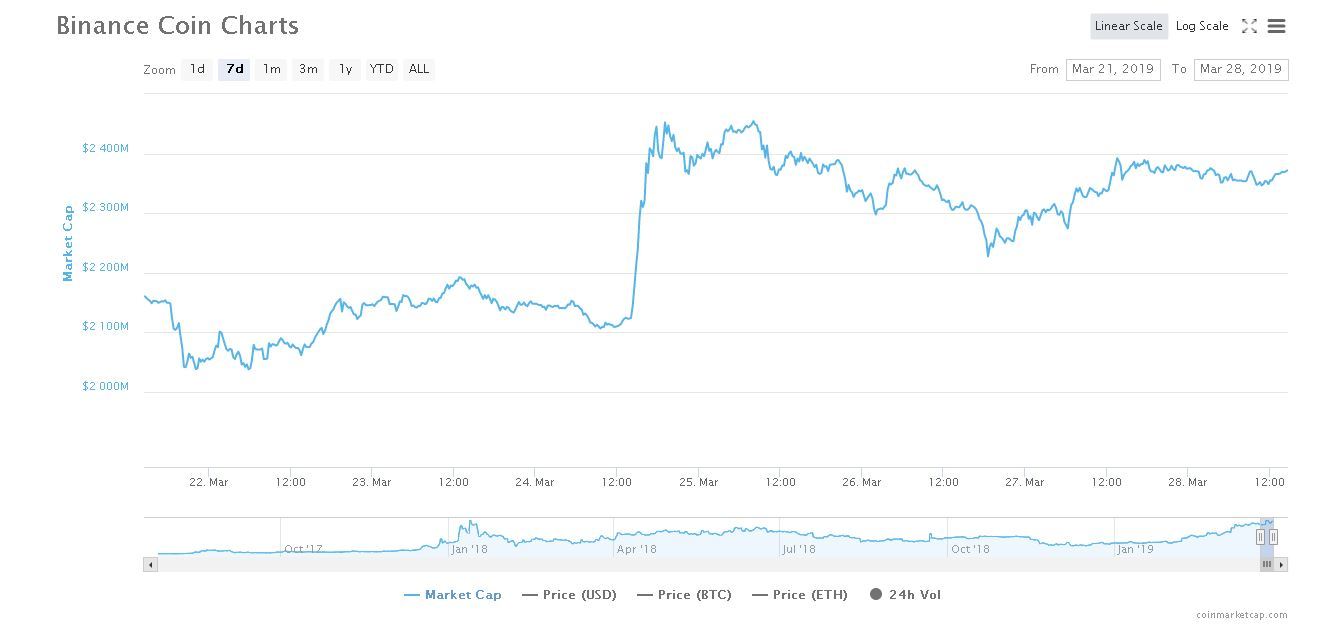
Task: Select the 1m zoom range
Action: (271, 70)
